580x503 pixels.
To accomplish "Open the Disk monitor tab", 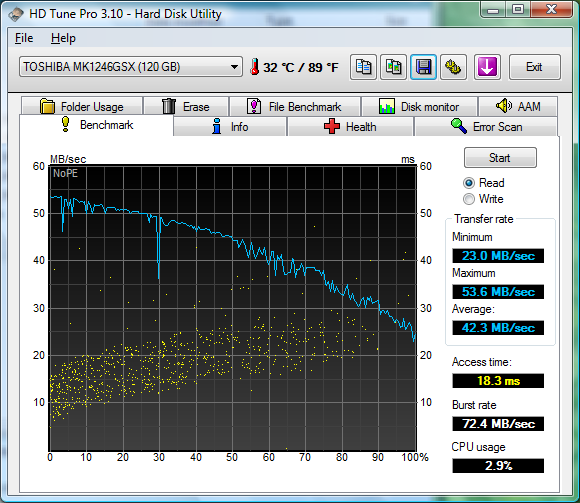I will [419, 107].
